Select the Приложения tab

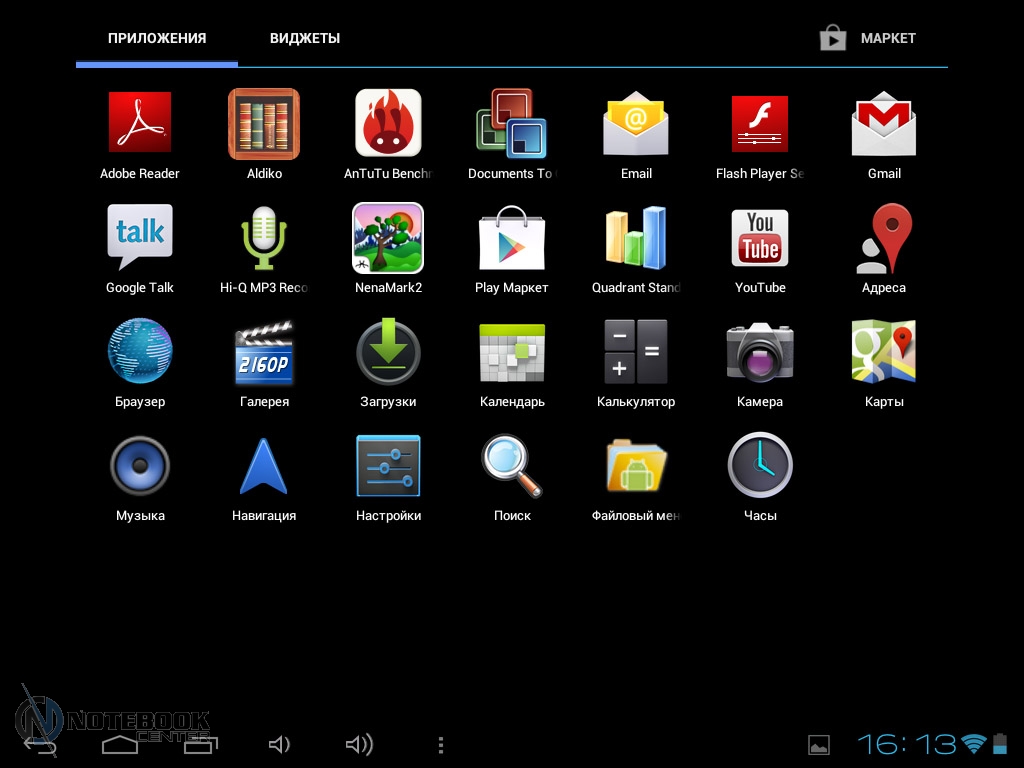coord(157,38)
